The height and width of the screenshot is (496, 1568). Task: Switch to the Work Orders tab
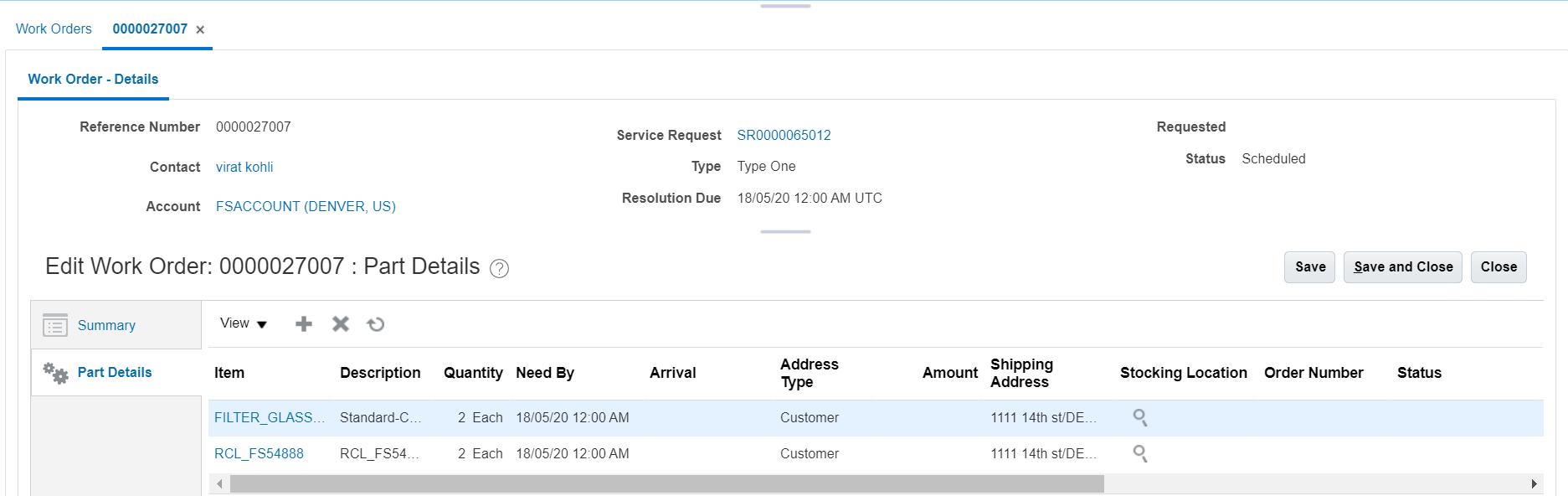54,28
